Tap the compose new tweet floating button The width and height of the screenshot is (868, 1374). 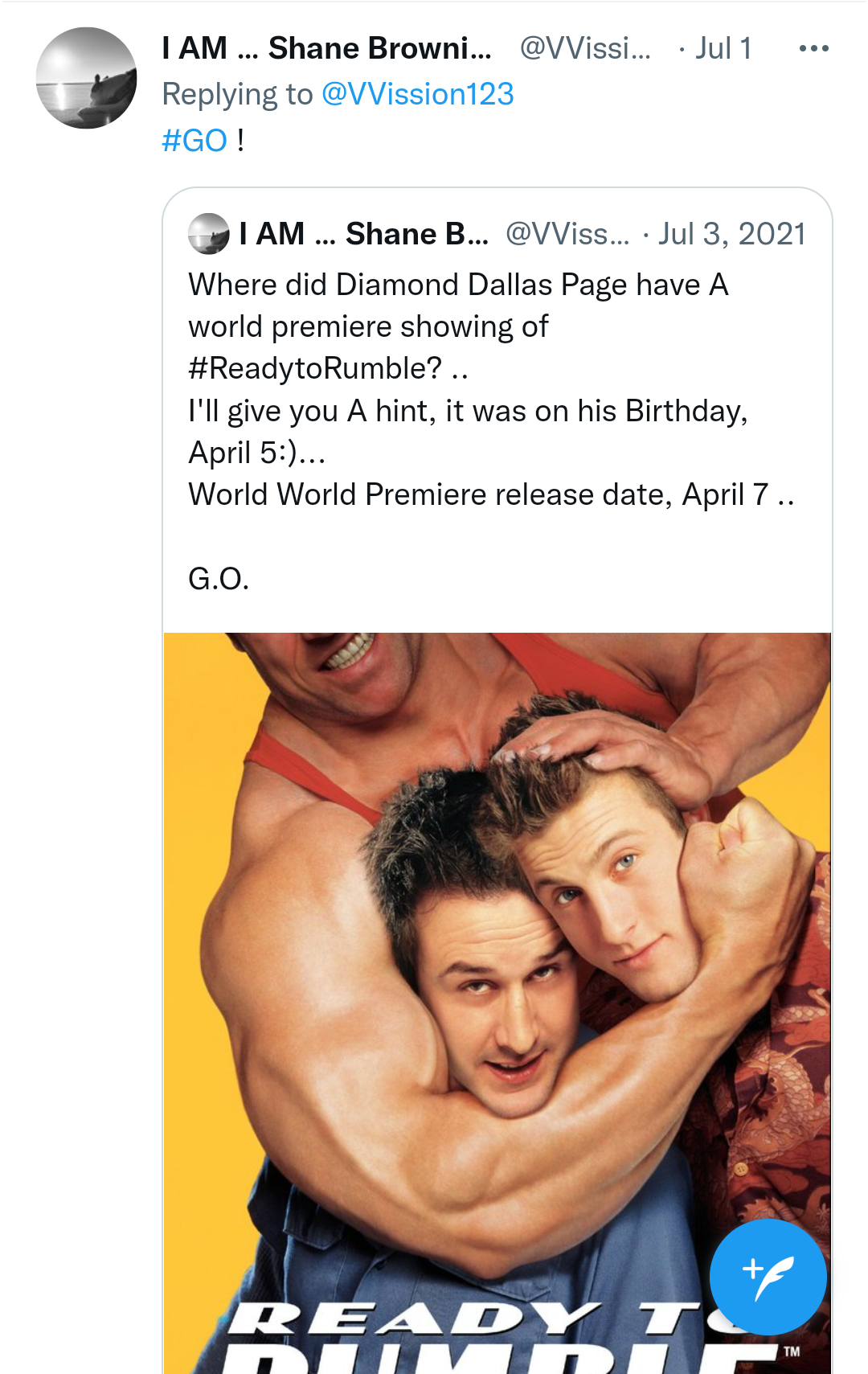tap(768, 1277)
